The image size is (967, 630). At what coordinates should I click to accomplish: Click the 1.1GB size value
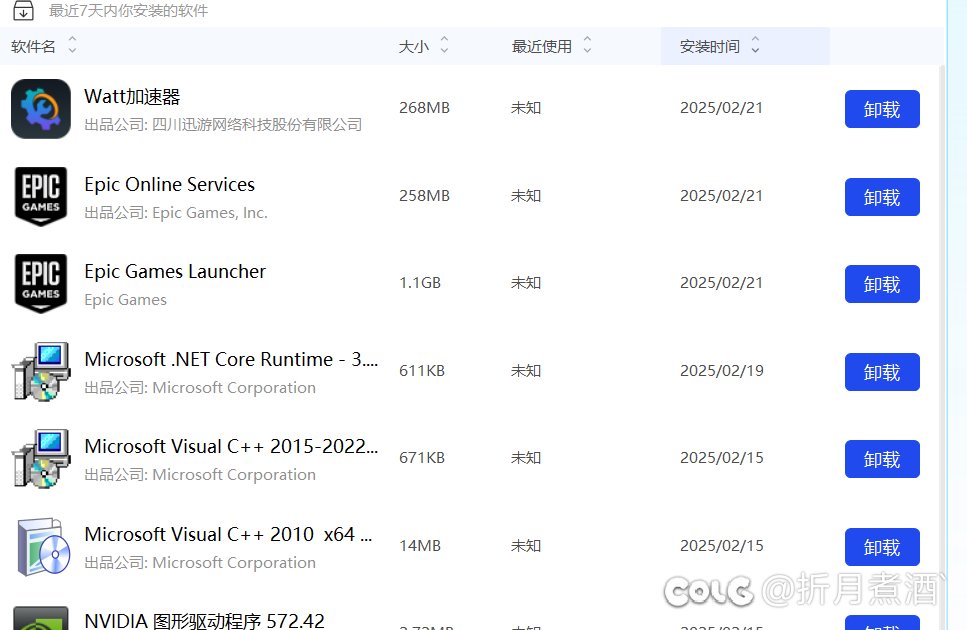[x=420, y=283]
